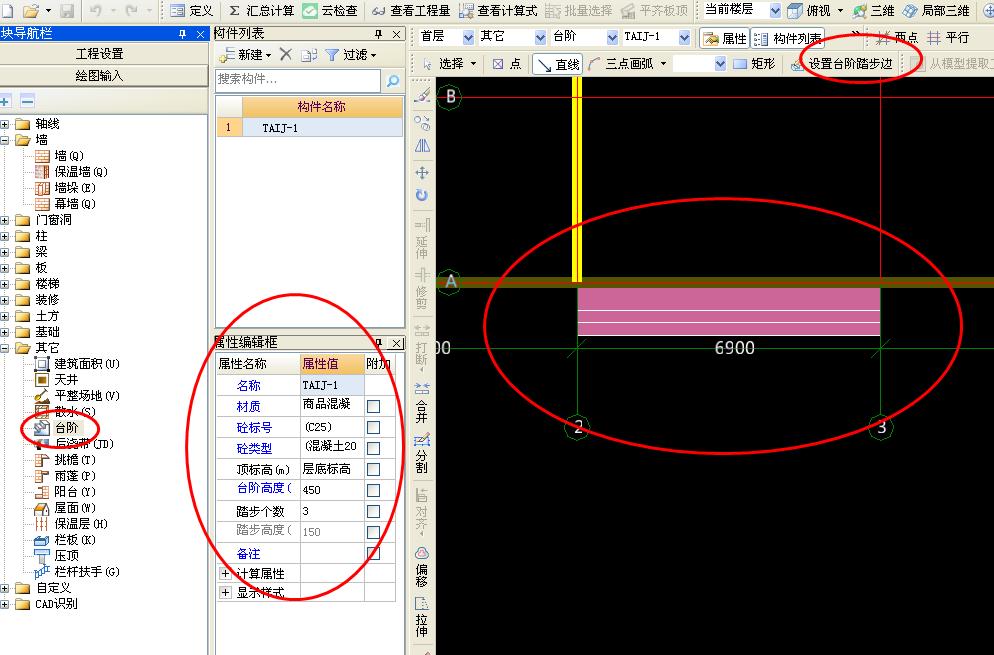This screenshot has width=994, height=655.
Task: Click the 墙(Q) wall component icon
Action: (42, 156)
